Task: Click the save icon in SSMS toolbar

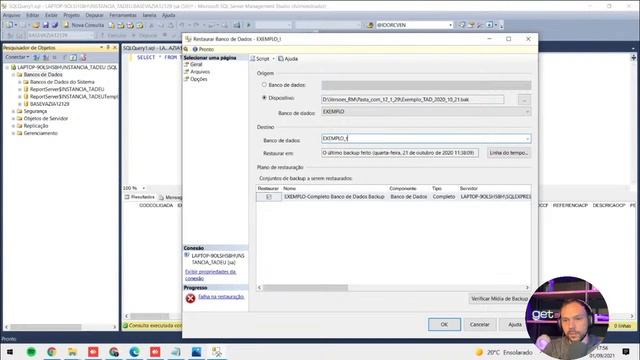Action: tap(45, 25)
